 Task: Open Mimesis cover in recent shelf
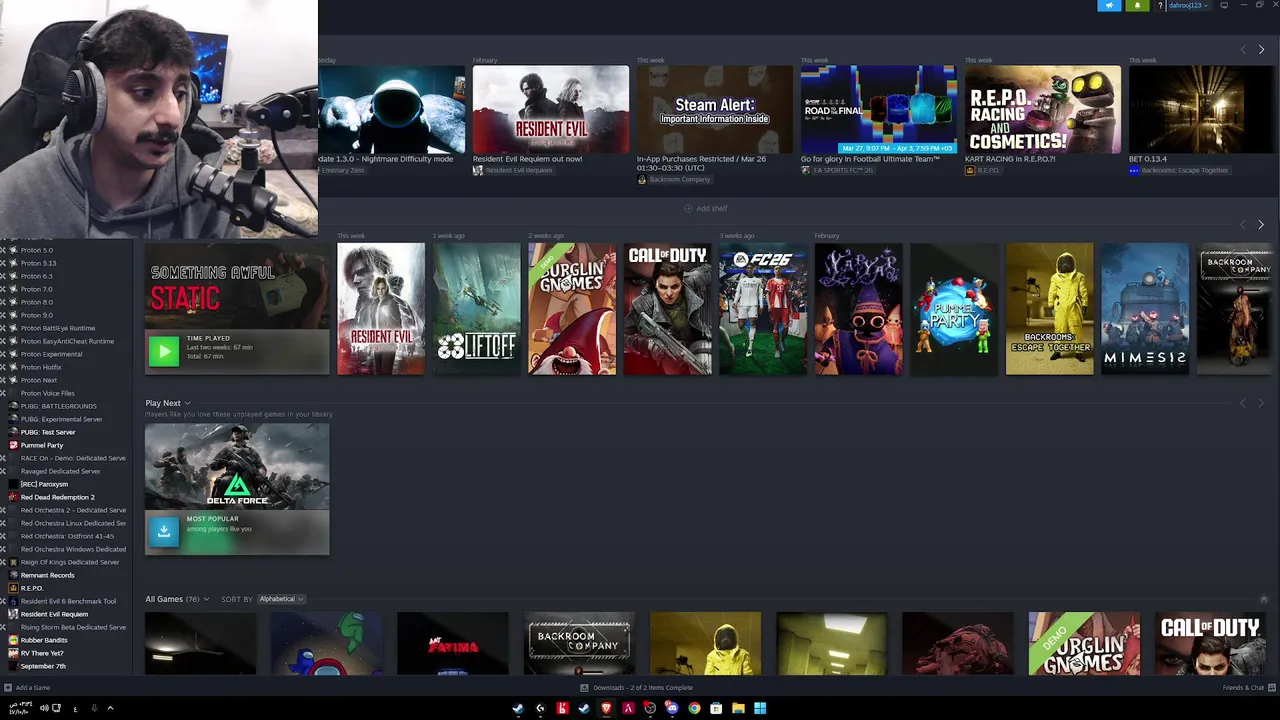pos(1145,309)
